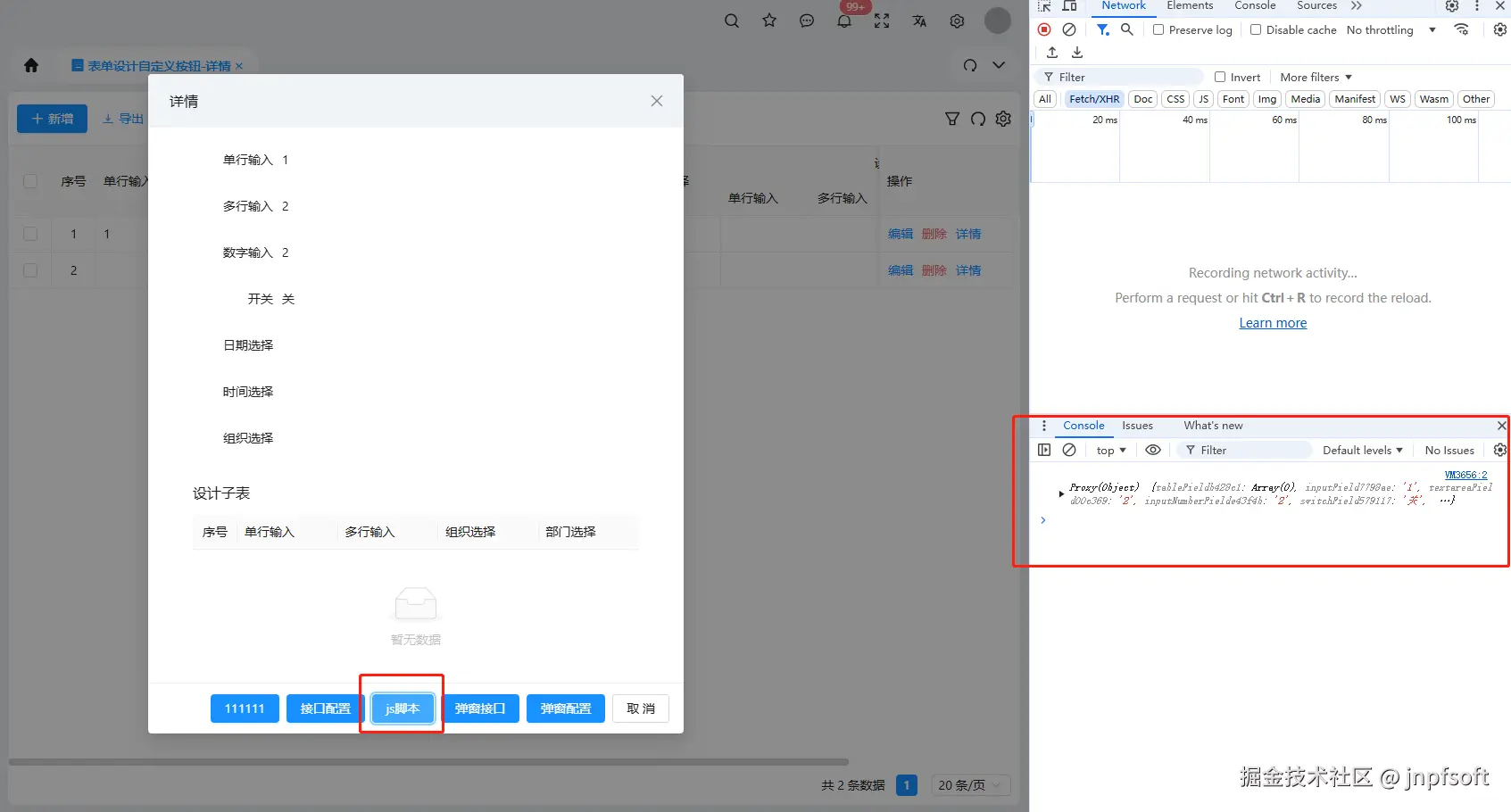1511x812 pixels.
Task: Switch to the Elements tab
Action: point(1190,5)
